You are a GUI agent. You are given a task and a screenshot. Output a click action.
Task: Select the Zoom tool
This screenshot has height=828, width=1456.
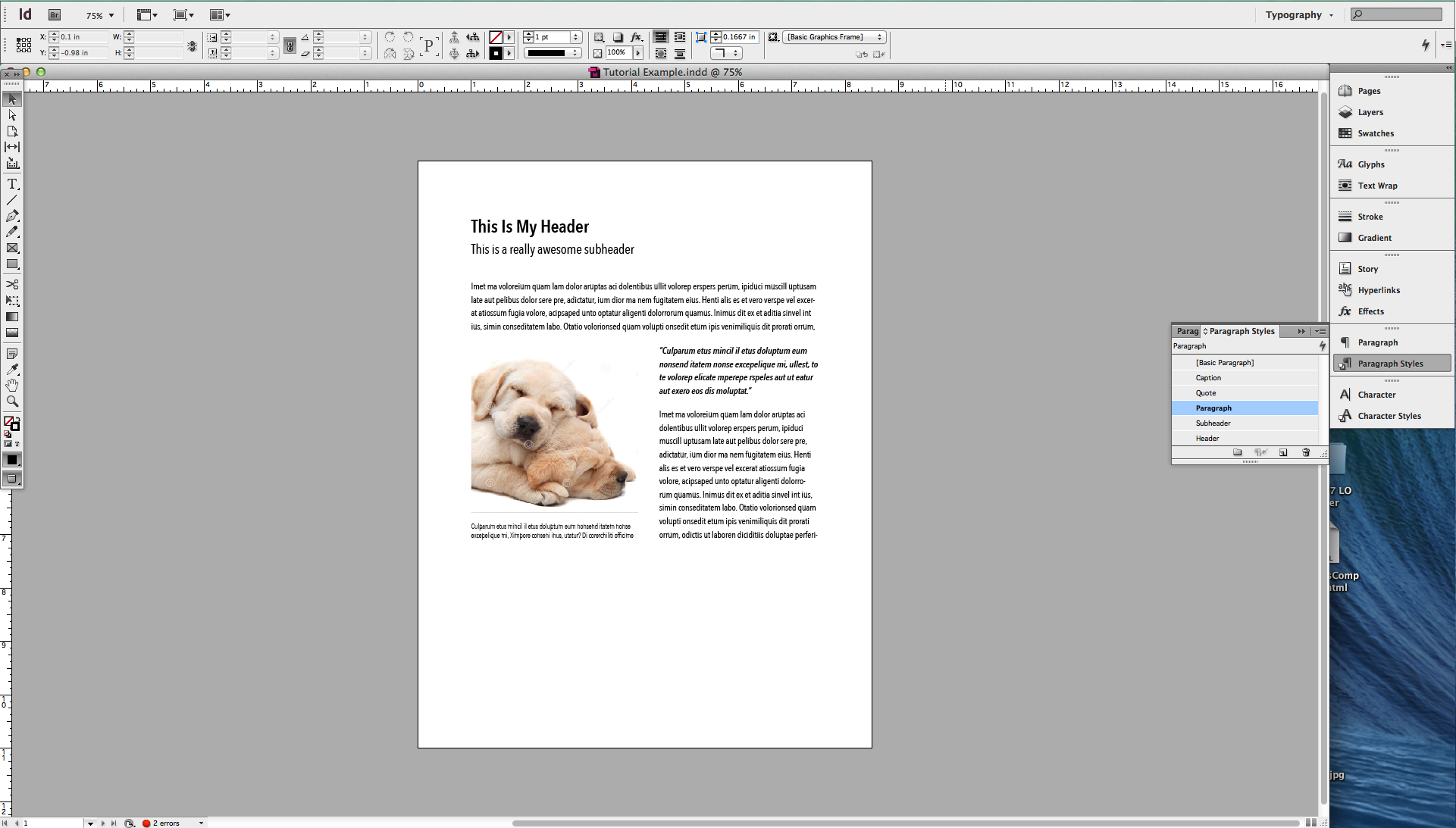click(12, 402)
